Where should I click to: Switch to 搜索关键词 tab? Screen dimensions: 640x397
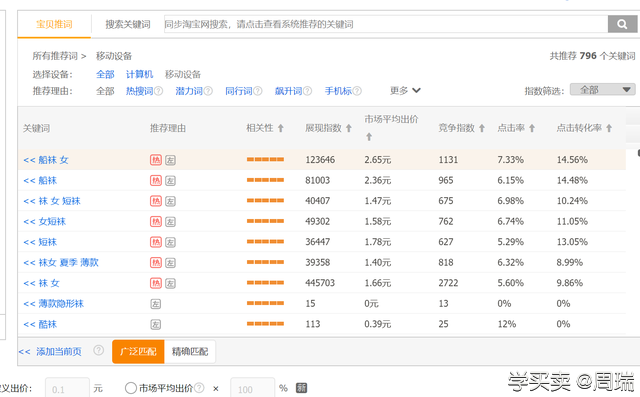tap(128, 24)
